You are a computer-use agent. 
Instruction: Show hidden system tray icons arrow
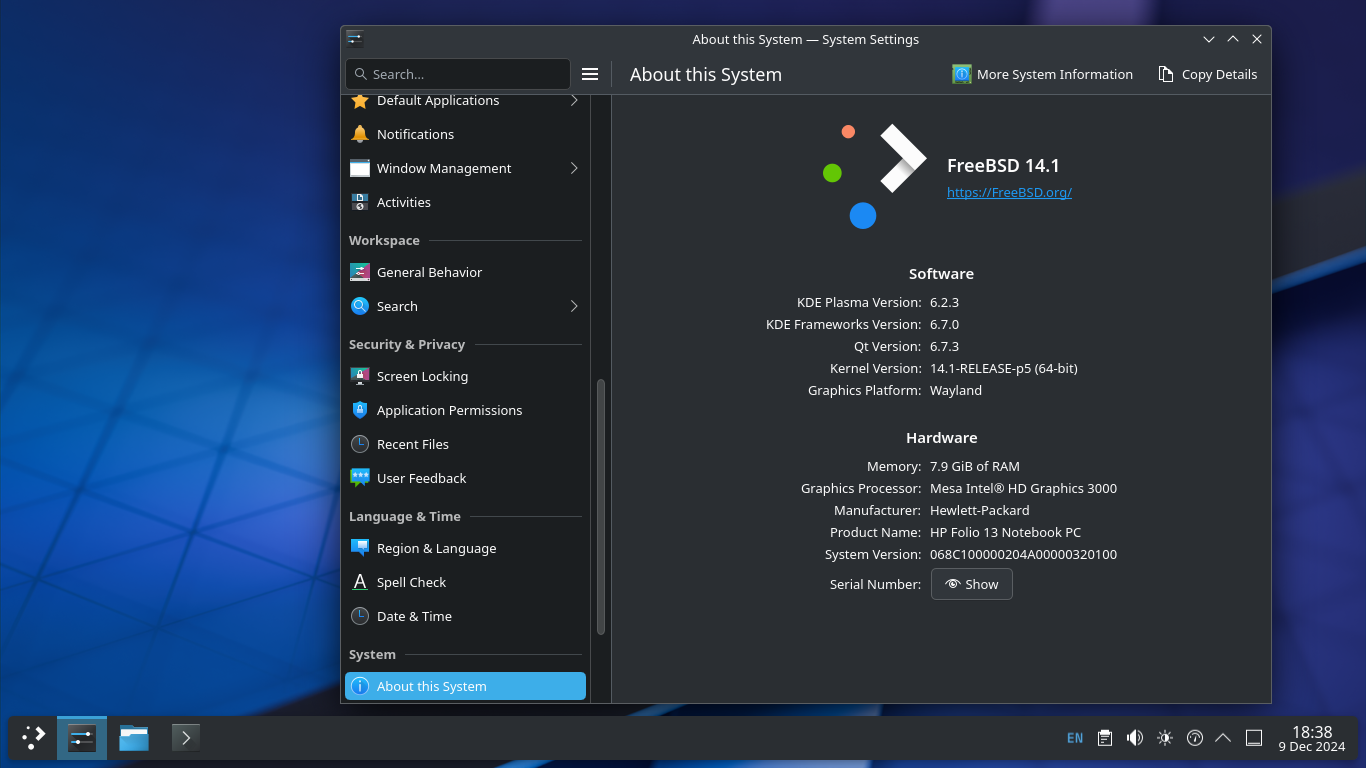[x=1223, y=738]
